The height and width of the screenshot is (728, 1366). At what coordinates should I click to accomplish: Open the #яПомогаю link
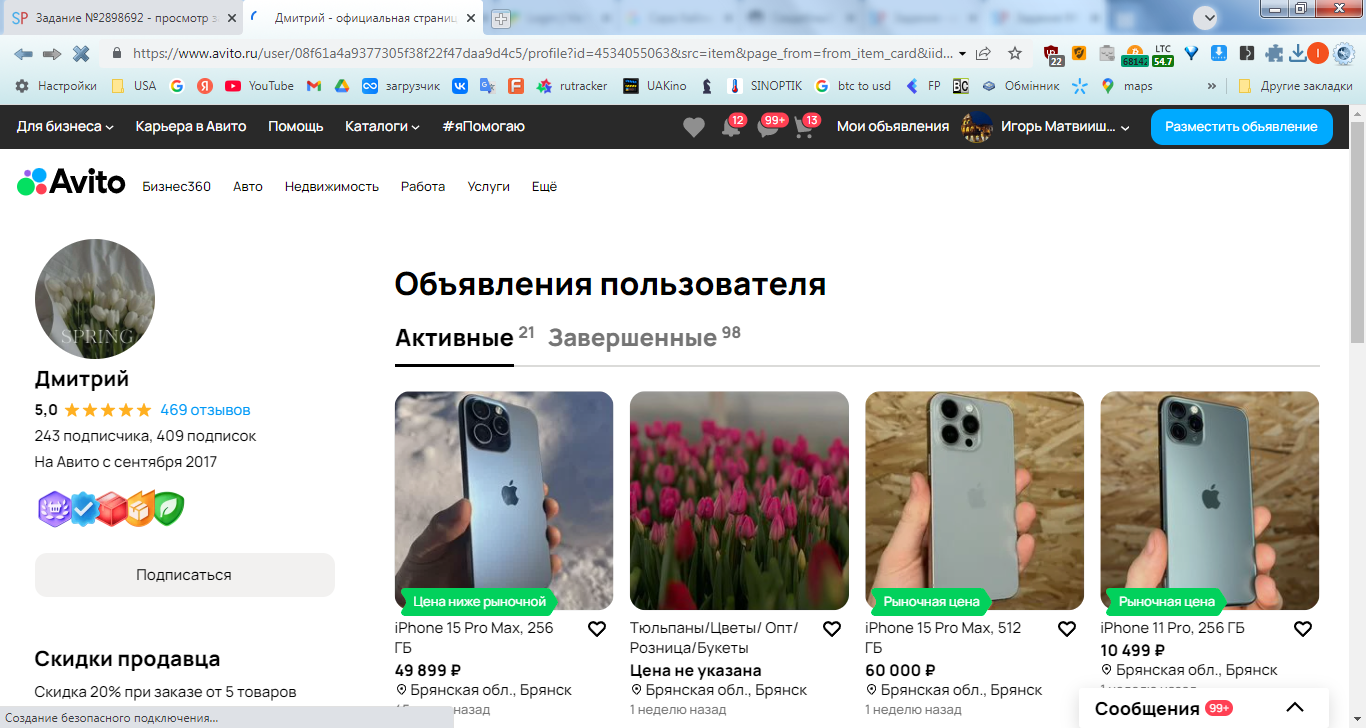tap(483, 126)
